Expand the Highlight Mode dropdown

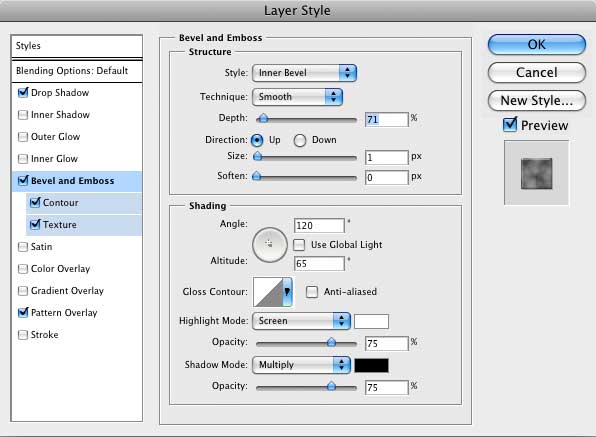pos(301,321)
